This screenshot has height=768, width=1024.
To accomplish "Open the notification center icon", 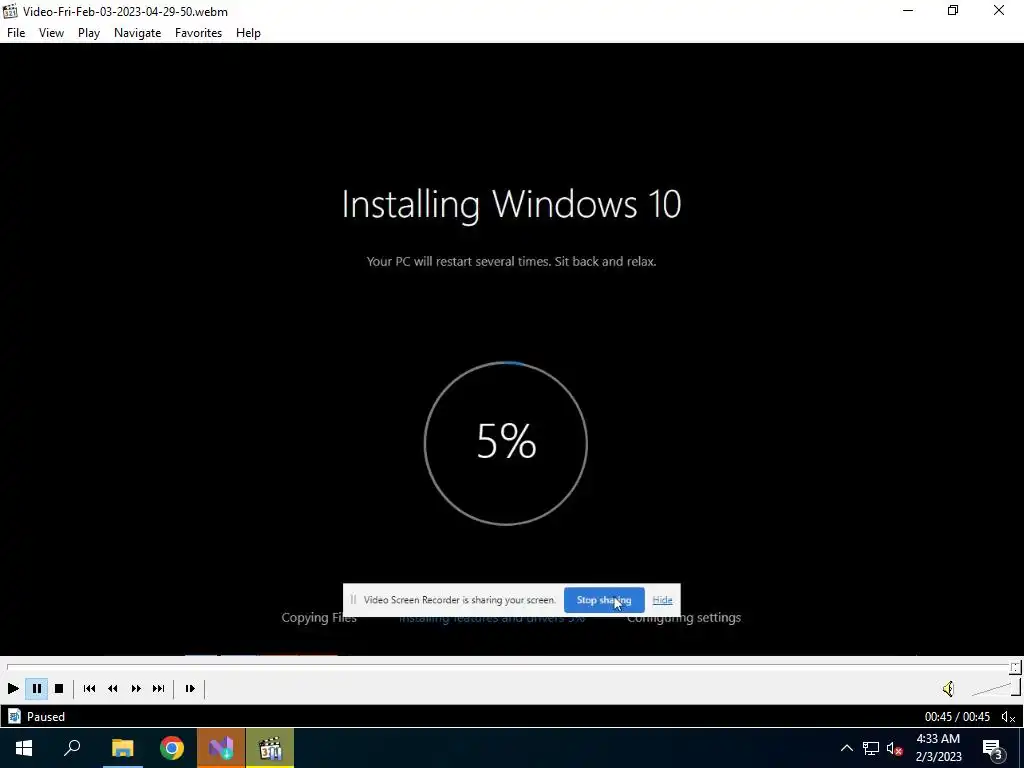I will 992,749.
